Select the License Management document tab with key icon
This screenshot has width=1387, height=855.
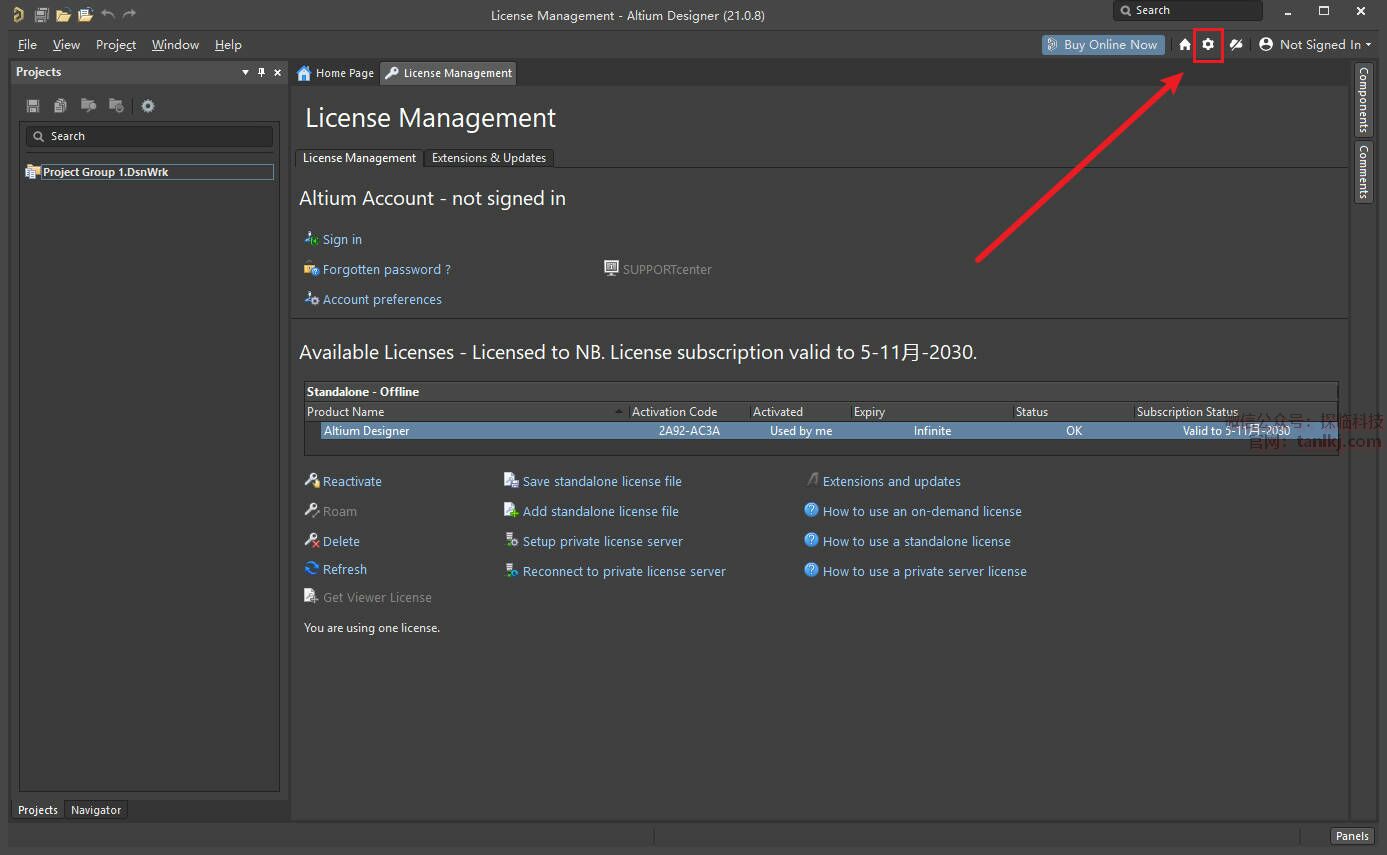(449, 73)
